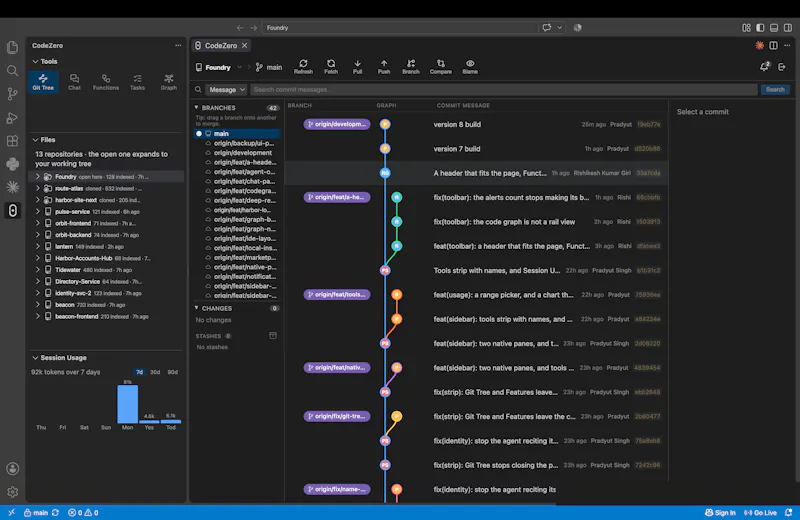Open Accounts icon in activity bar

pyautogui.click(x=12, y=468)
